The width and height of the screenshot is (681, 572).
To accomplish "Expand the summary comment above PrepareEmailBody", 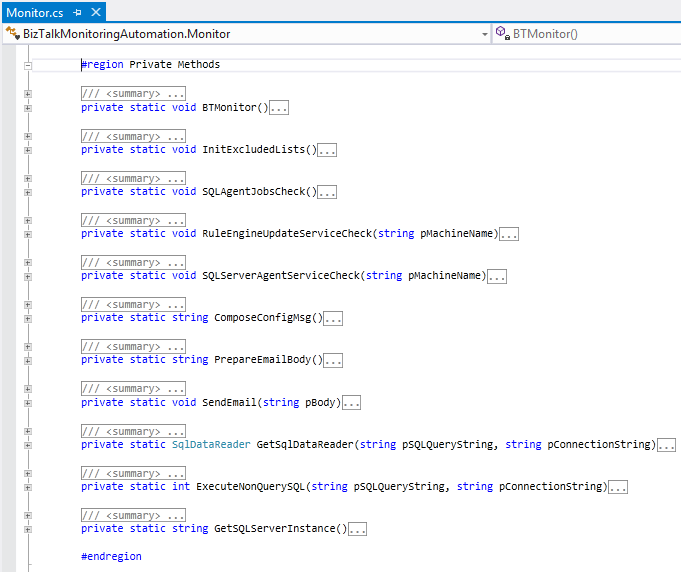I will pyautogui.click(x=28, y=347).
